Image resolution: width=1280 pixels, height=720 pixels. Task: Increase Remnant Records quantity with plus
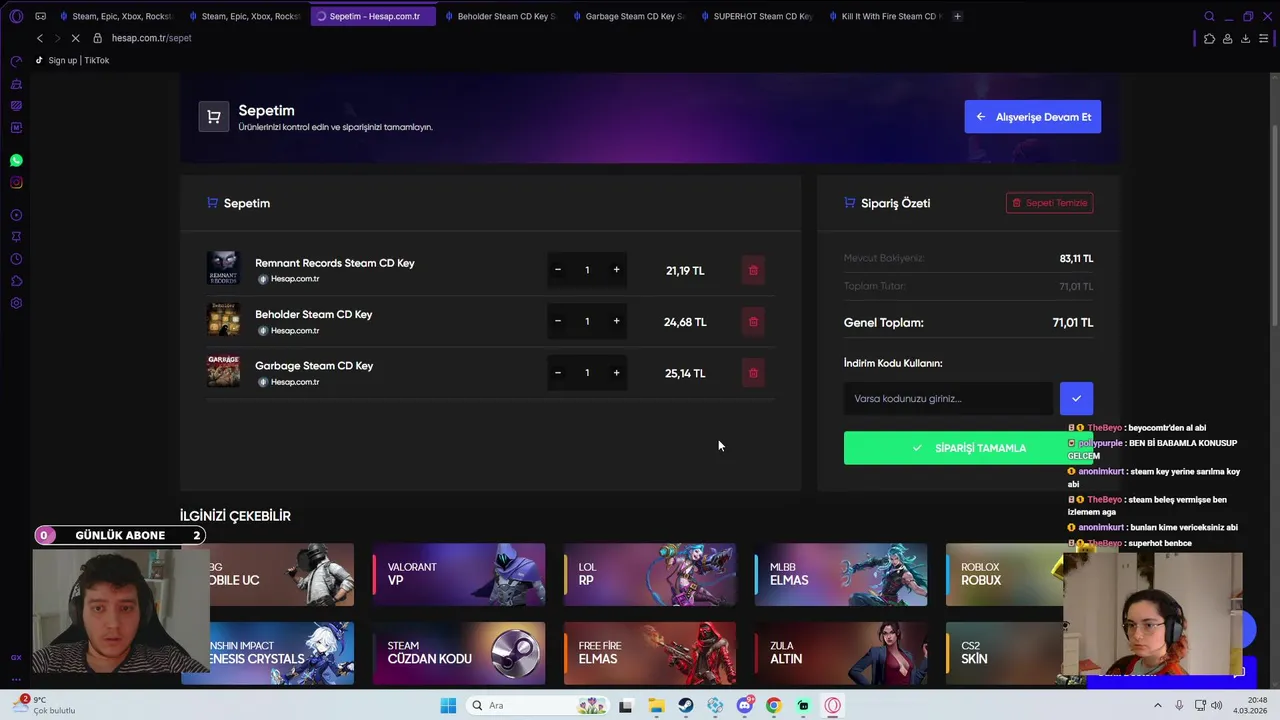(616, 270)
